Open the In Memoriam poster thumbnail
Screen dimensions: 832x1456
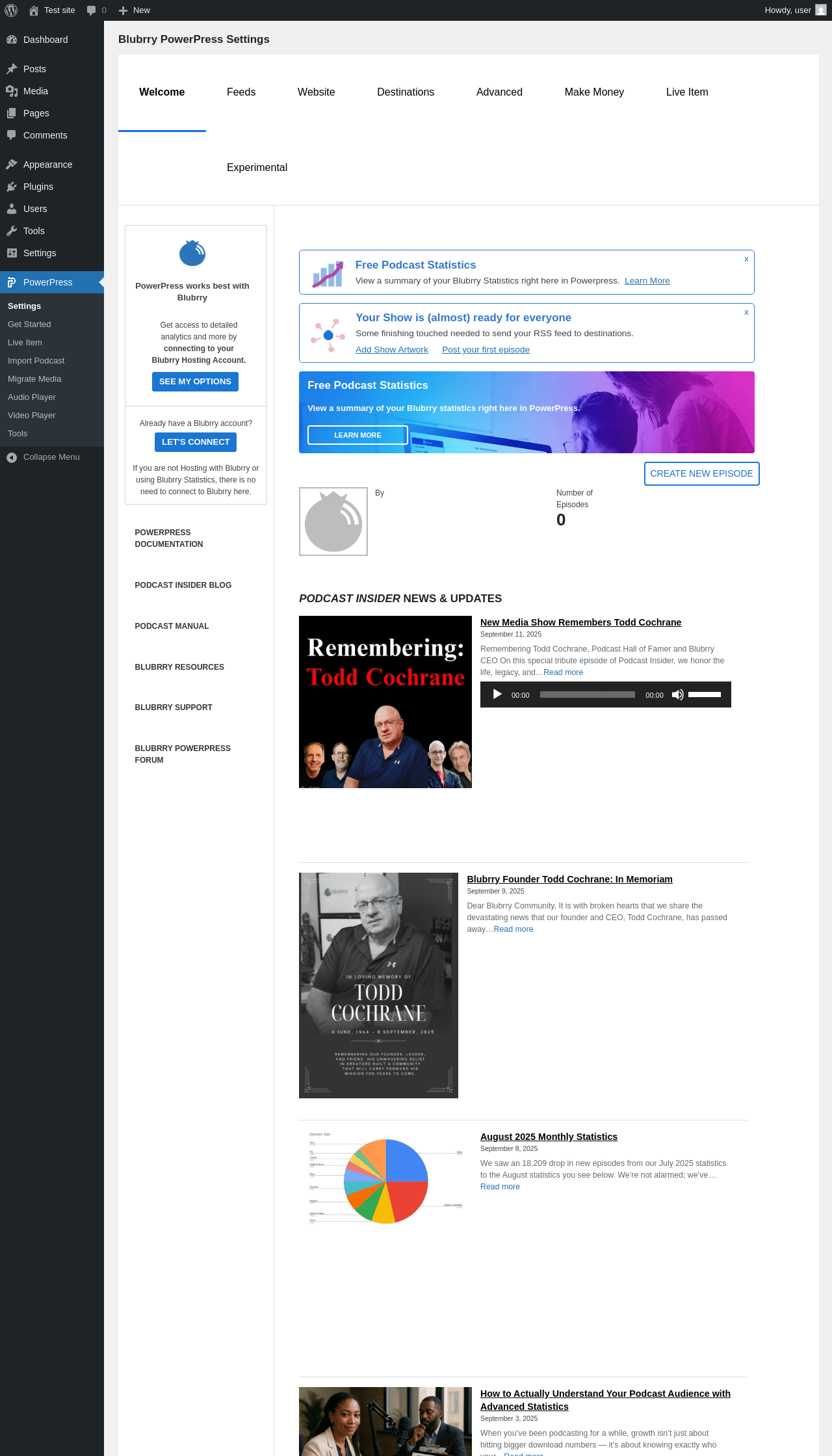pos(378,985)
